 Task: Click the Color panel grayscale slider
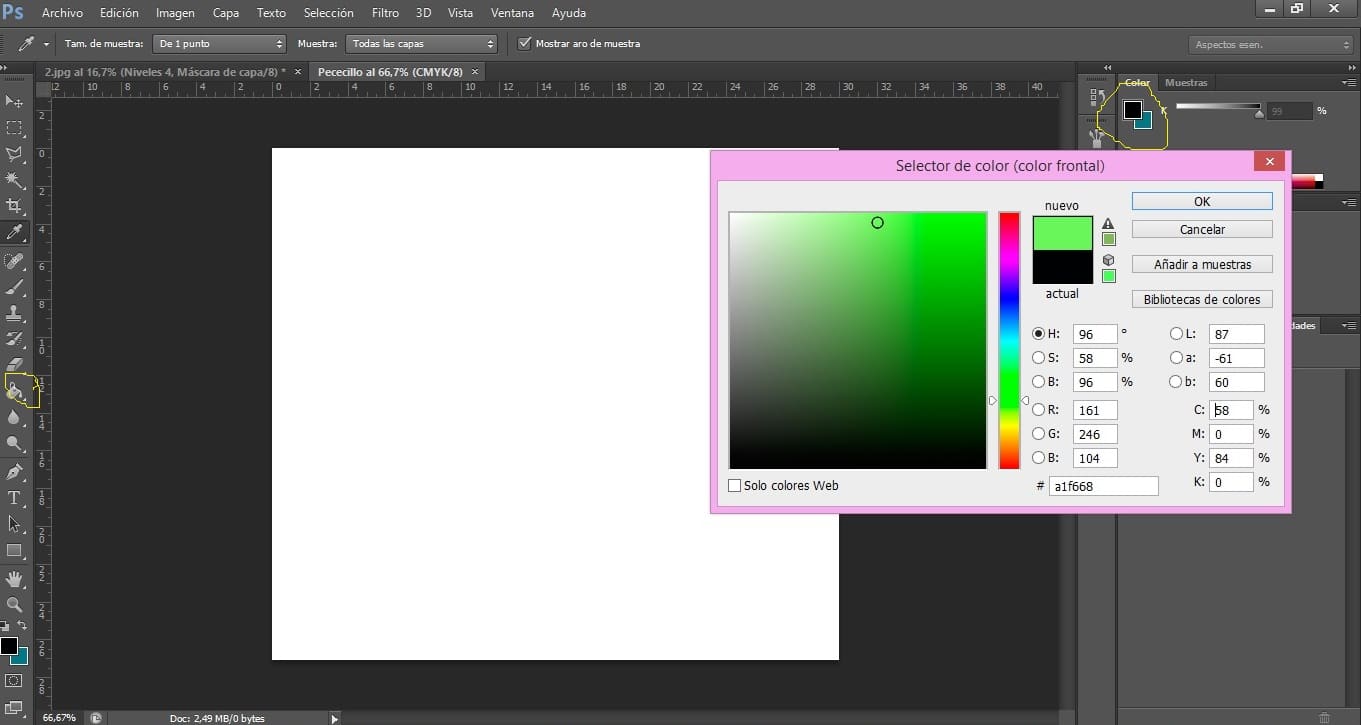pyautogui.click(x=1219, y=106)
